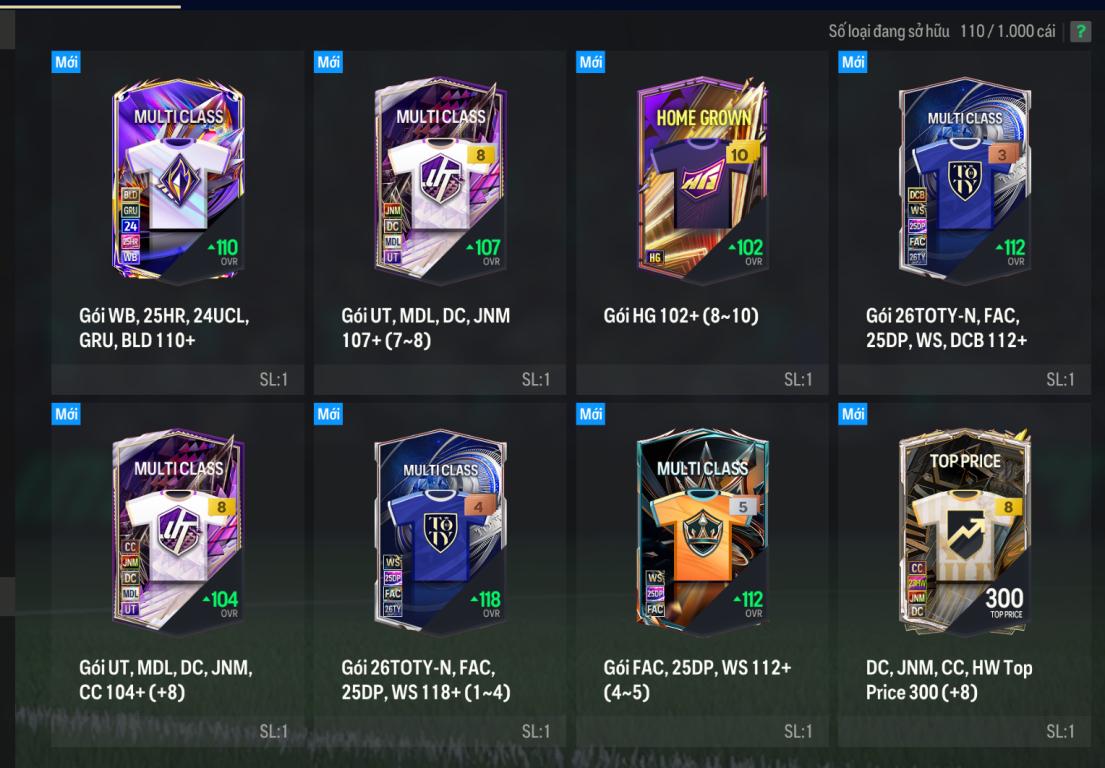
Task: Select the Top Price 300 pack card
Action: [964, 574]
